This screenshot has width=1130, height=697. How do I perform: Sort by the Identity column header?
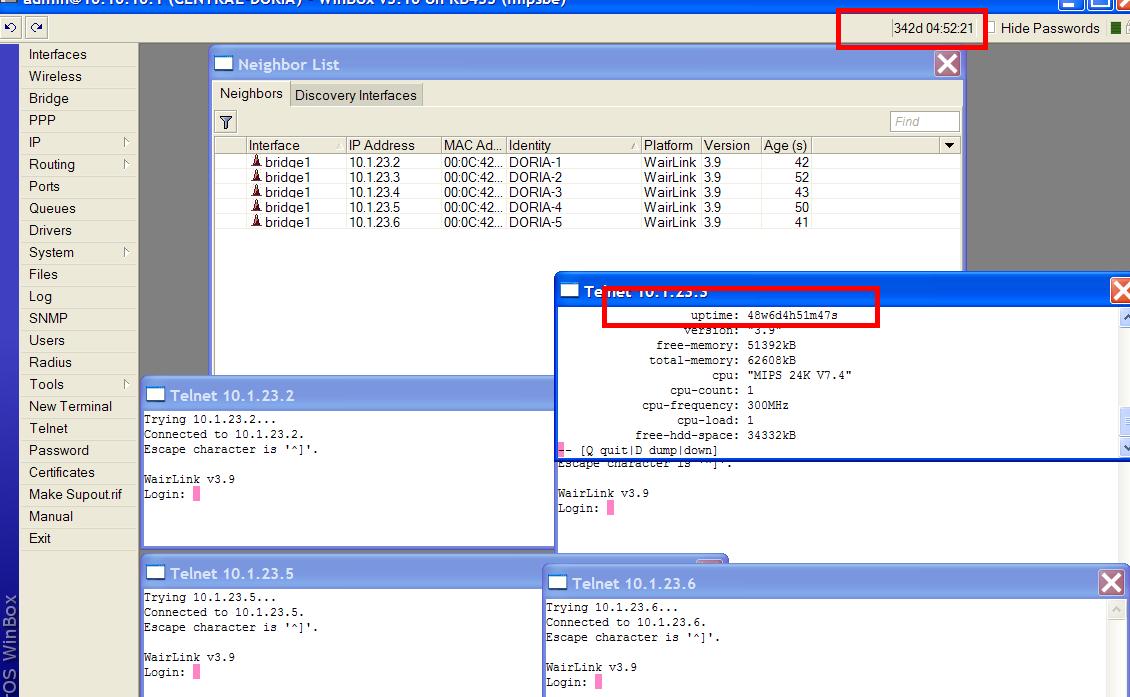pos(573,145)
